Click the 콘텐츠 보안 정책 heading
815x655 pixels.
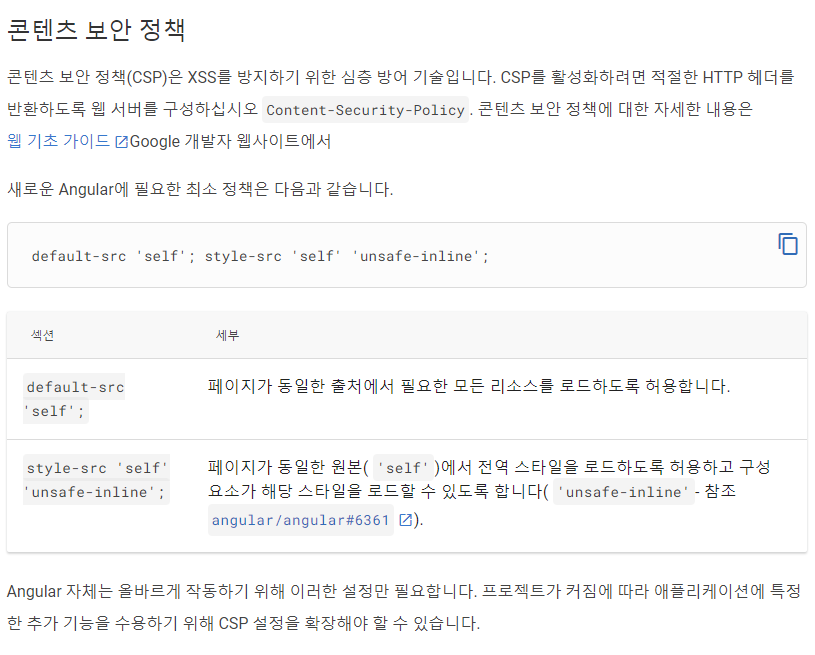96,30
